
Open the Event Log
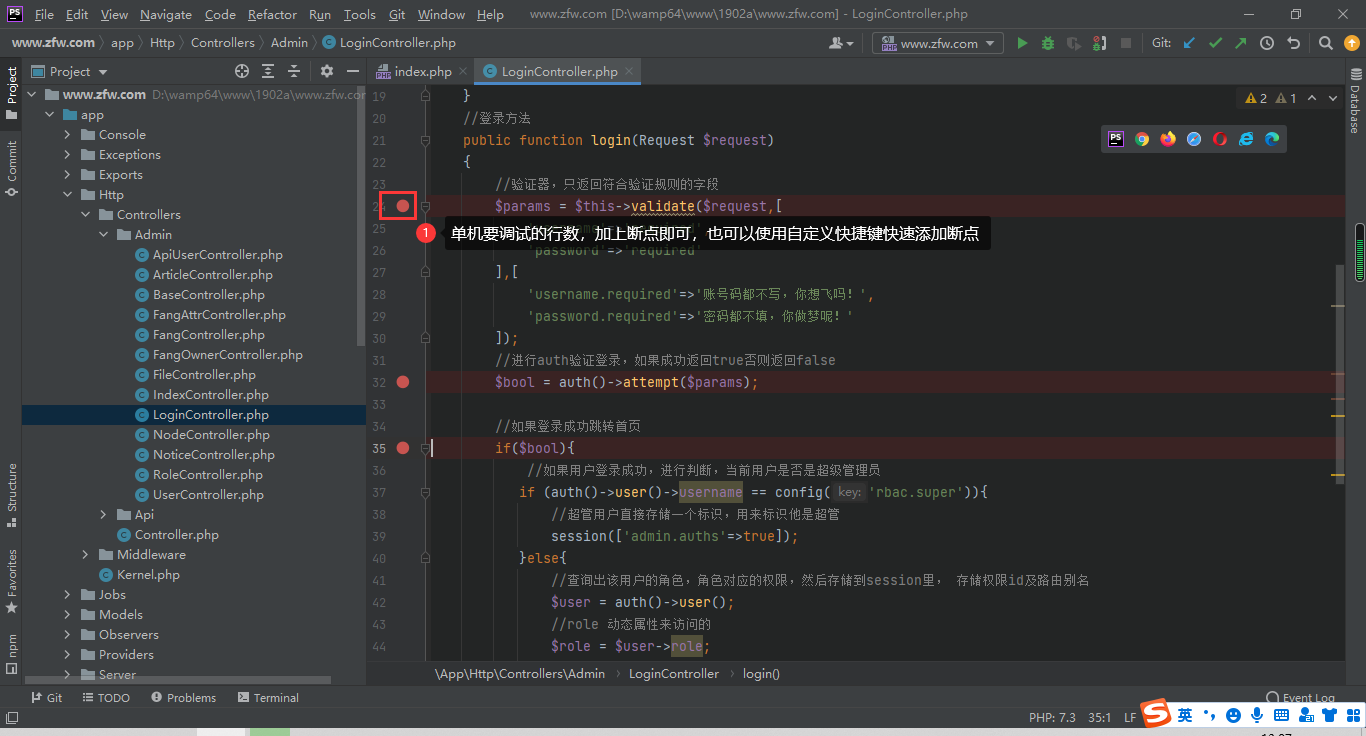click(1300, 697)
